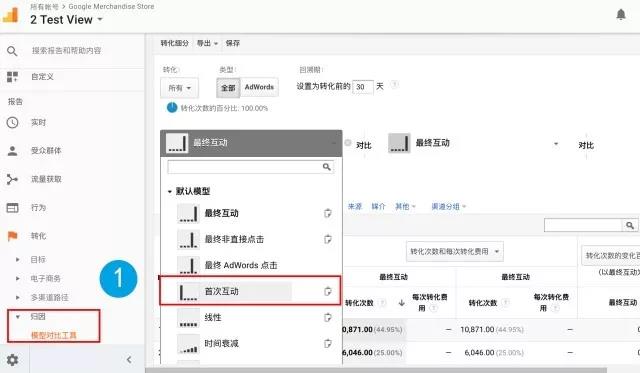
Task: Click the 10,871.00 value in 最终互动 column
Action: 477,329
